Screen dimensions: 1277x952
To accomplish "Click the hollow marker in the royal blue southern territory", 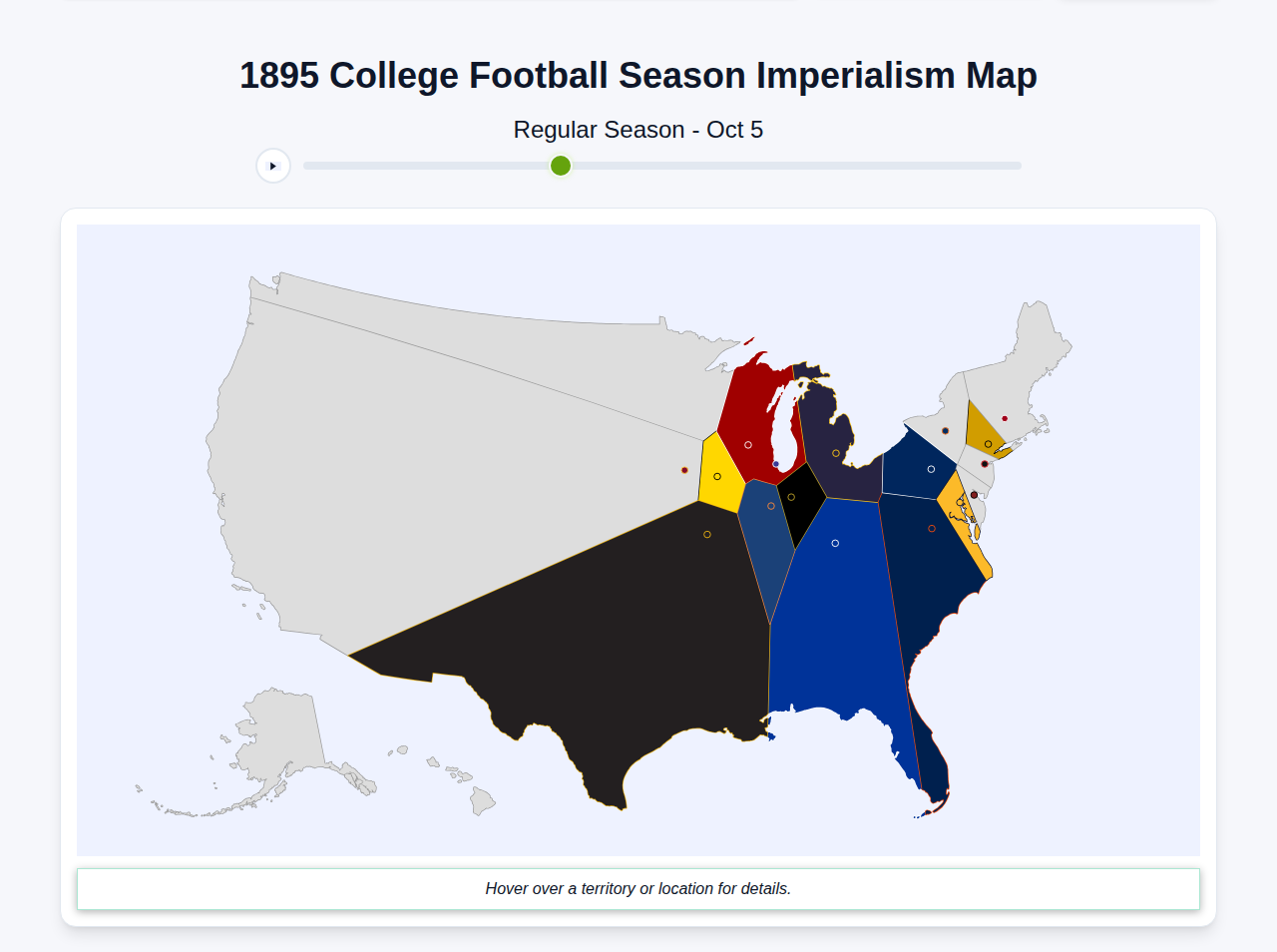I will click(x=835, y=543).
